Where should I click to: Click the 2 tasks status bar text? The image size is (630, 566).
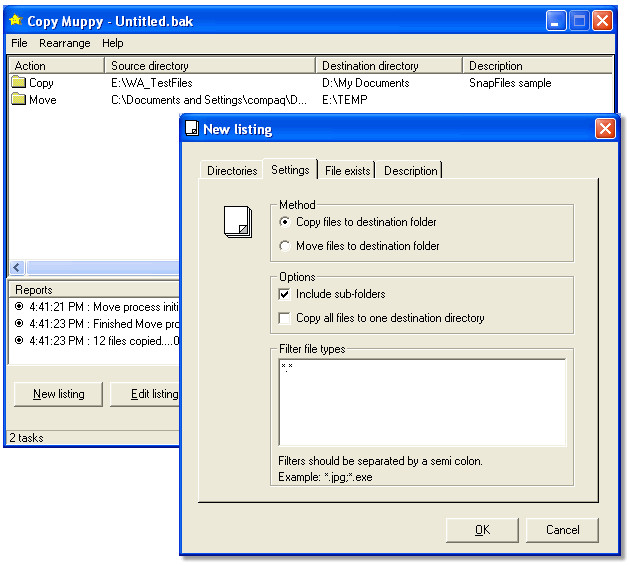[x=26, y=437]
